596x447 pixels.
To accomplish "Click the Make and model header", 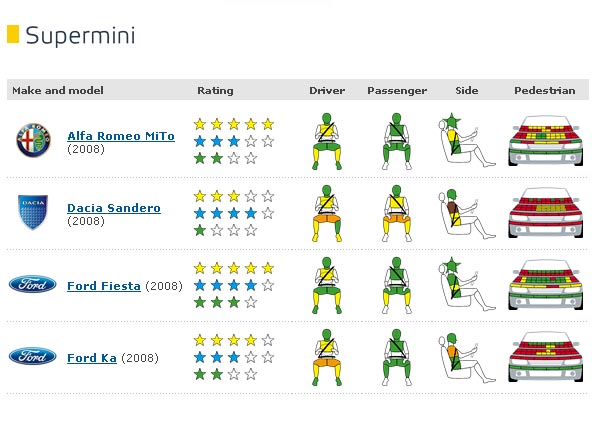I will pyautogui.click(x=58, y=90).
